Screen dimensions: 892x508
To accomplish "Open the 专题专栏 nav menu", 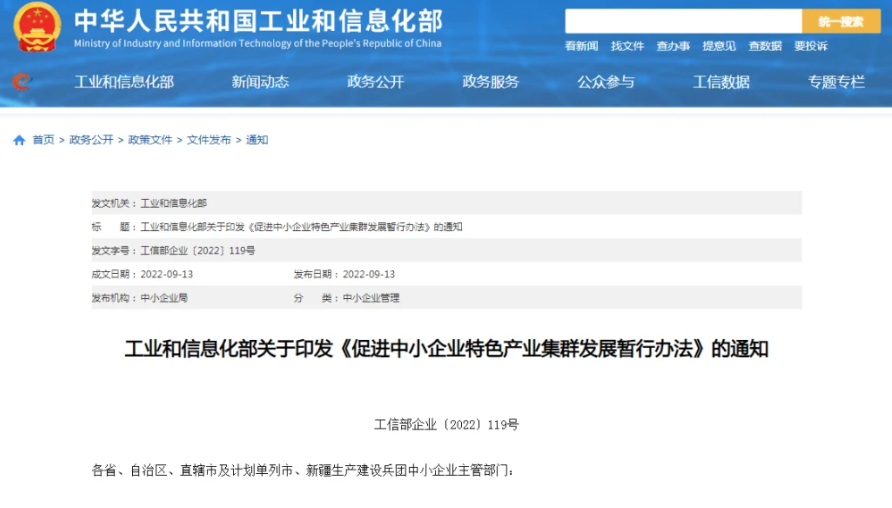I will pyautogui.click(x=836, y=82).
